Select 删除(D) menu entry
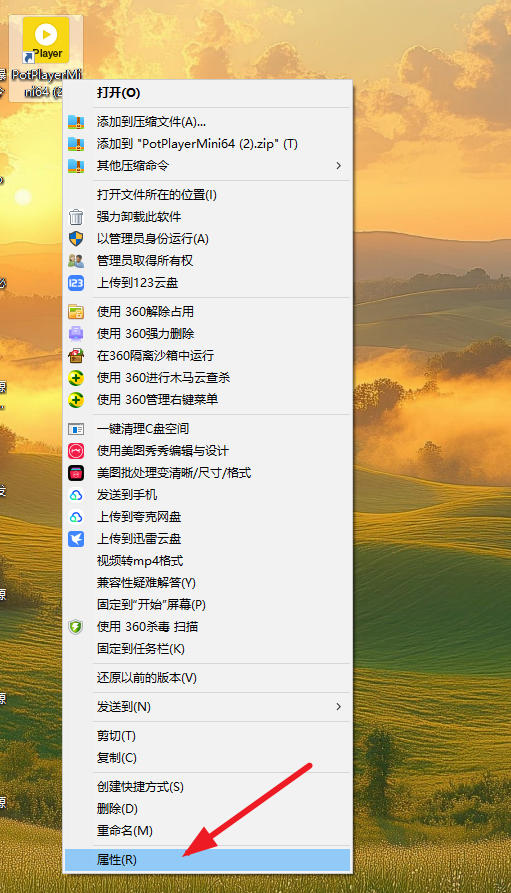Screen dimensions: 511x893 [x=207, y=809]
